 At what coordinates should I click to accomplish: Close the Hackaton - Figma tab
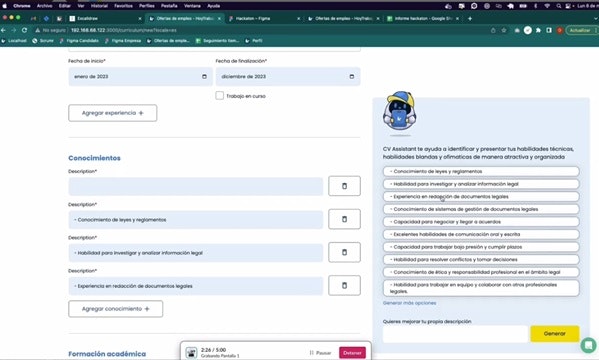click(298, 18)
